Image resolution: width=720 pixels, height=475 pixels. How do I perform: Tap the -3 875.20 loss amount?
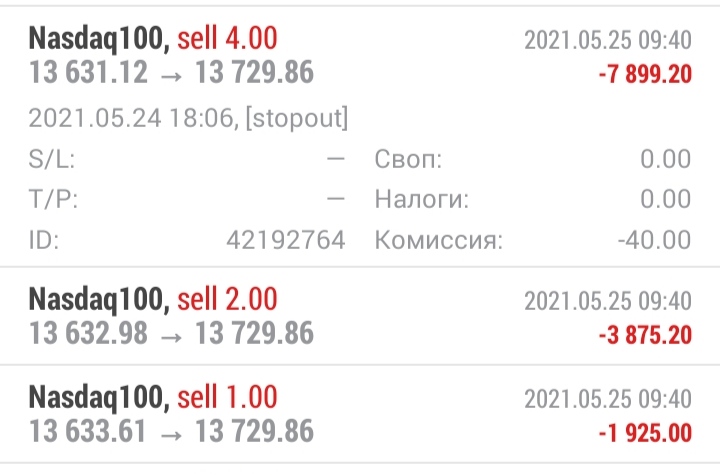pos(645,335)
